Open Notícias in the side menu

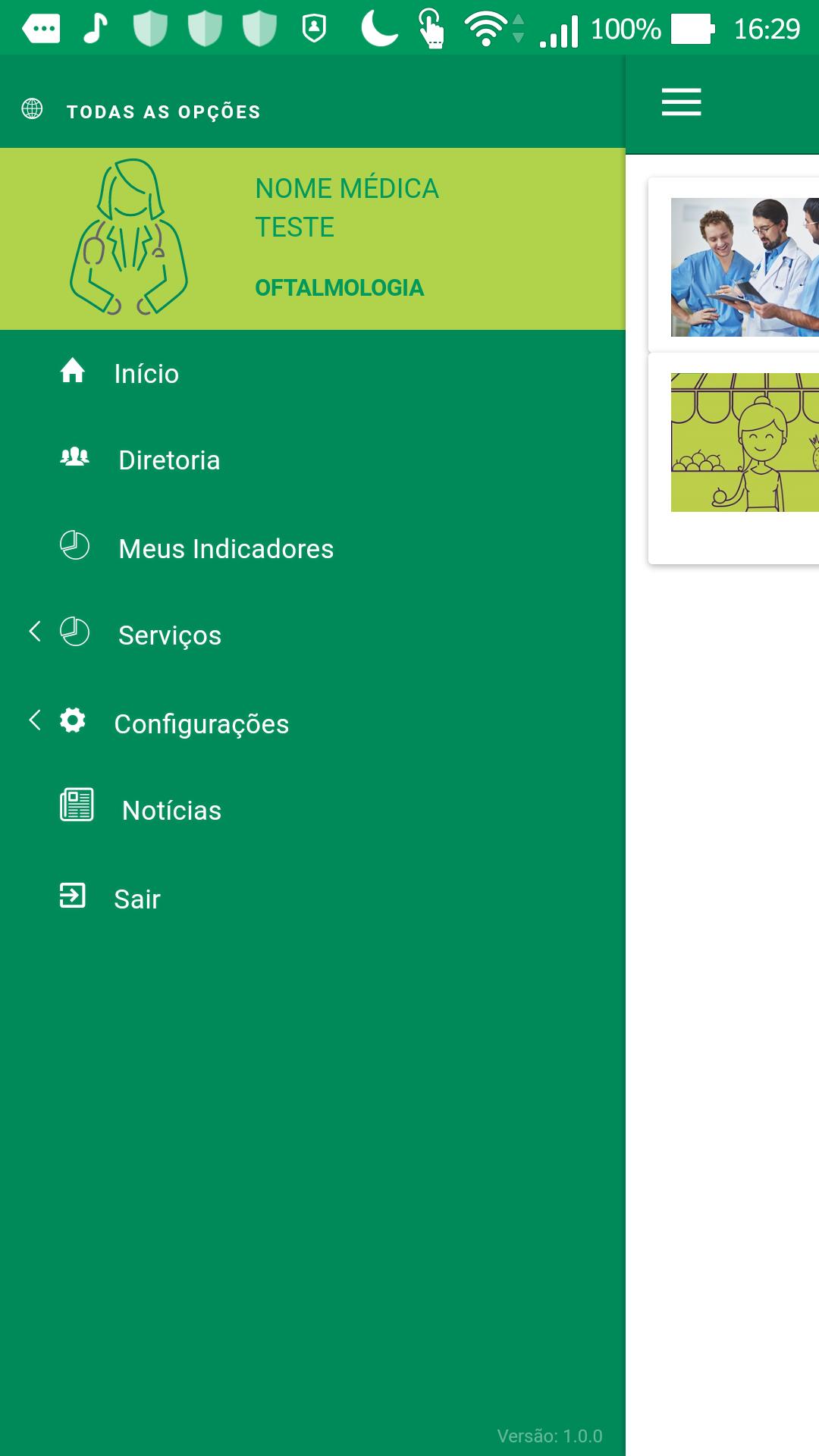point(312,810)
